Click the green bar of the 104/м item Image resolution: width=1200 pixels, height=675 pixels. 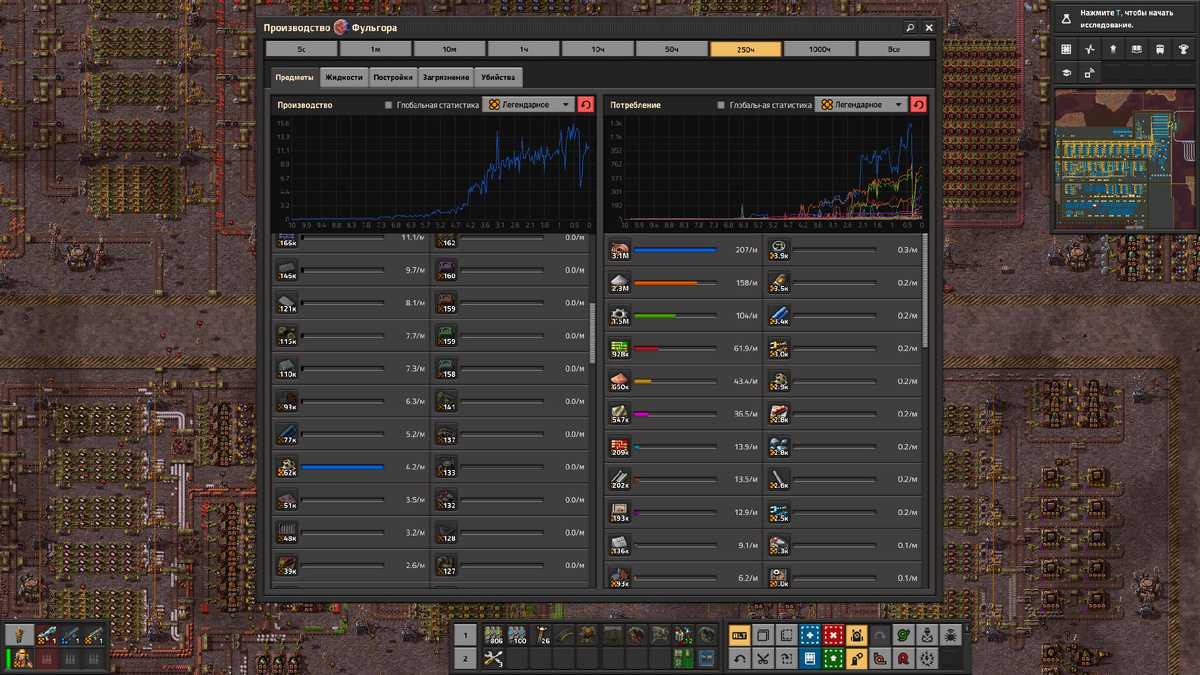pos(655,316)
